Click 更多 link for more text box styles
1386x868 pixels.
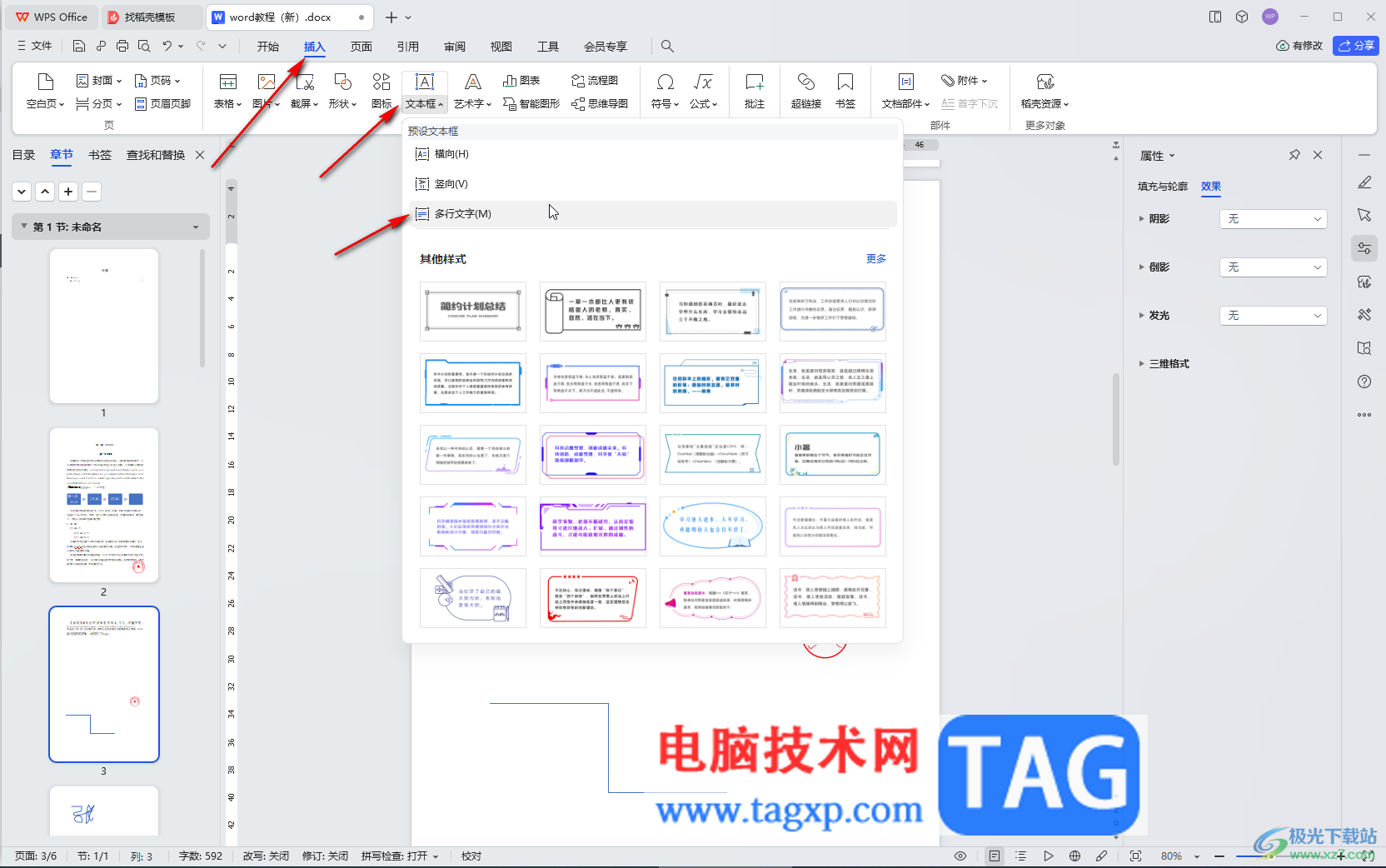[x=876, y=259]
